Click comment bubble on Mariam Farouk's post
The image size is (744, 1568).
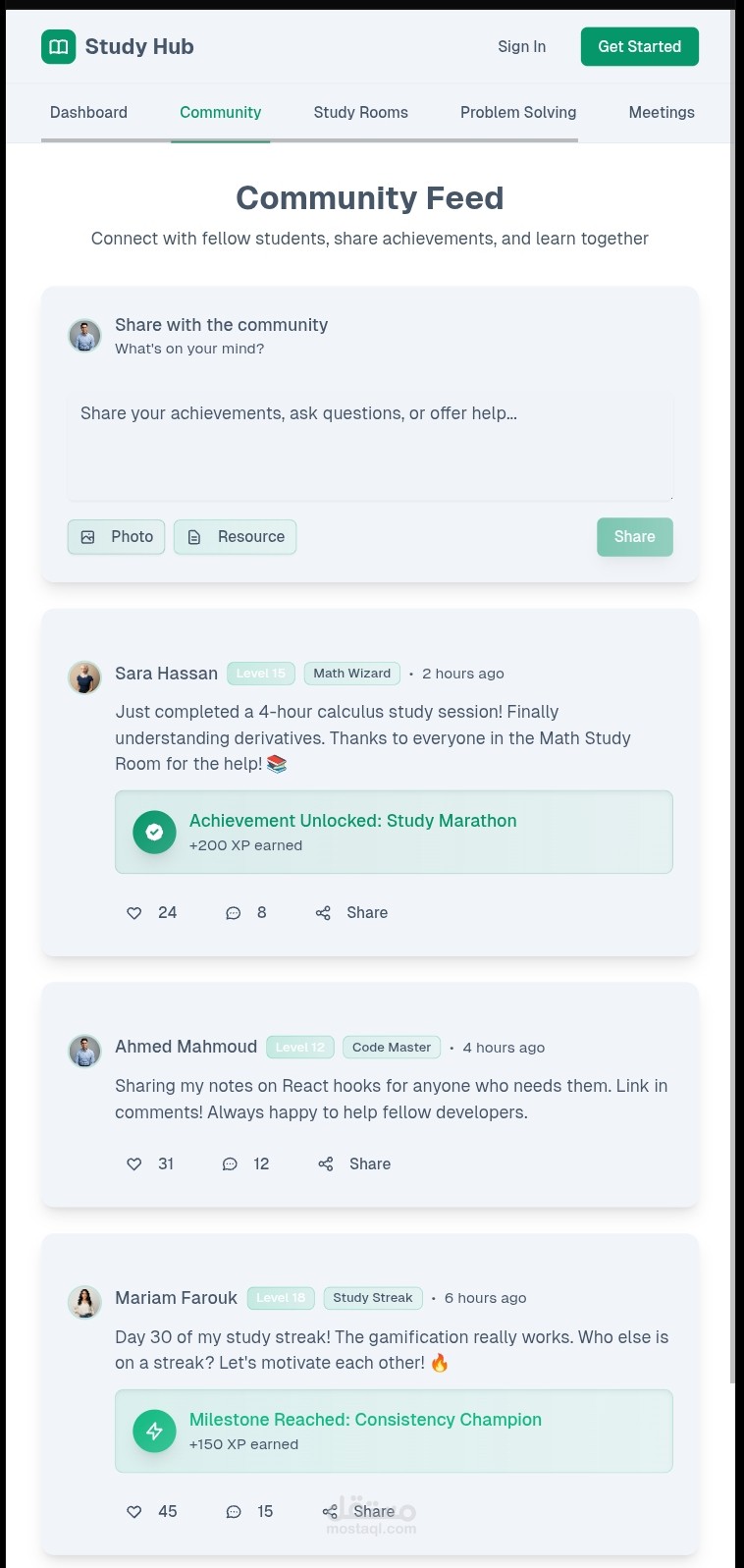click(x=234, y=1512)
